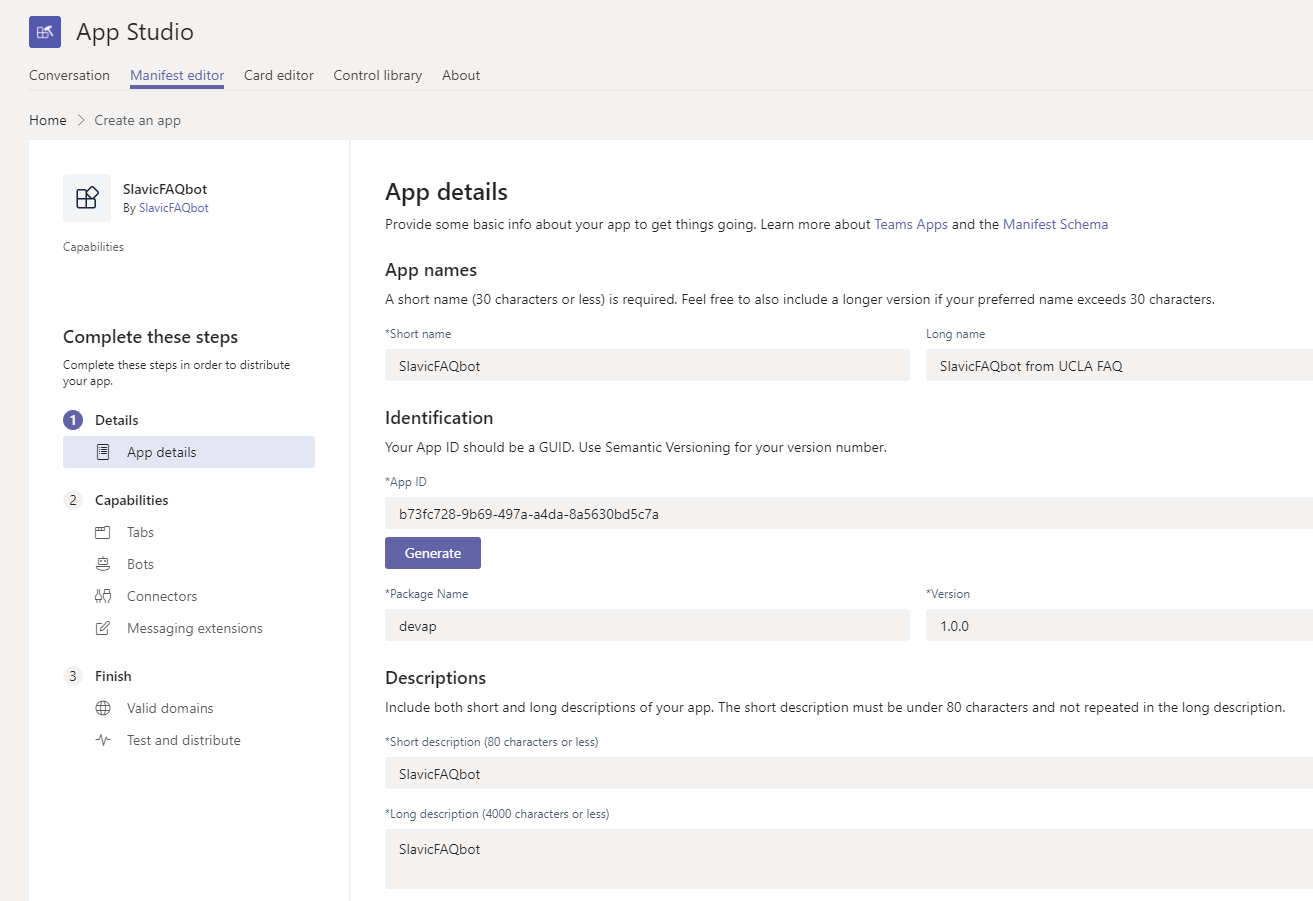Click the Details step heading

point(117,420)
